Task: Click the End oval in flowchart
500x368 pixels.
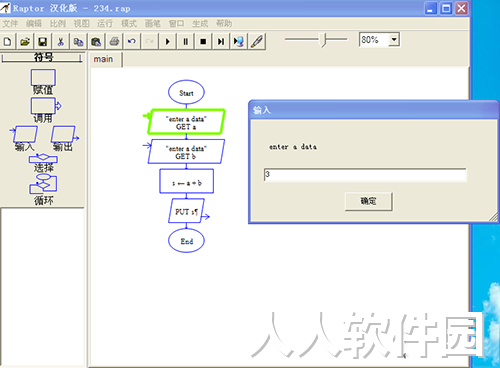Action: click(186, 241)
